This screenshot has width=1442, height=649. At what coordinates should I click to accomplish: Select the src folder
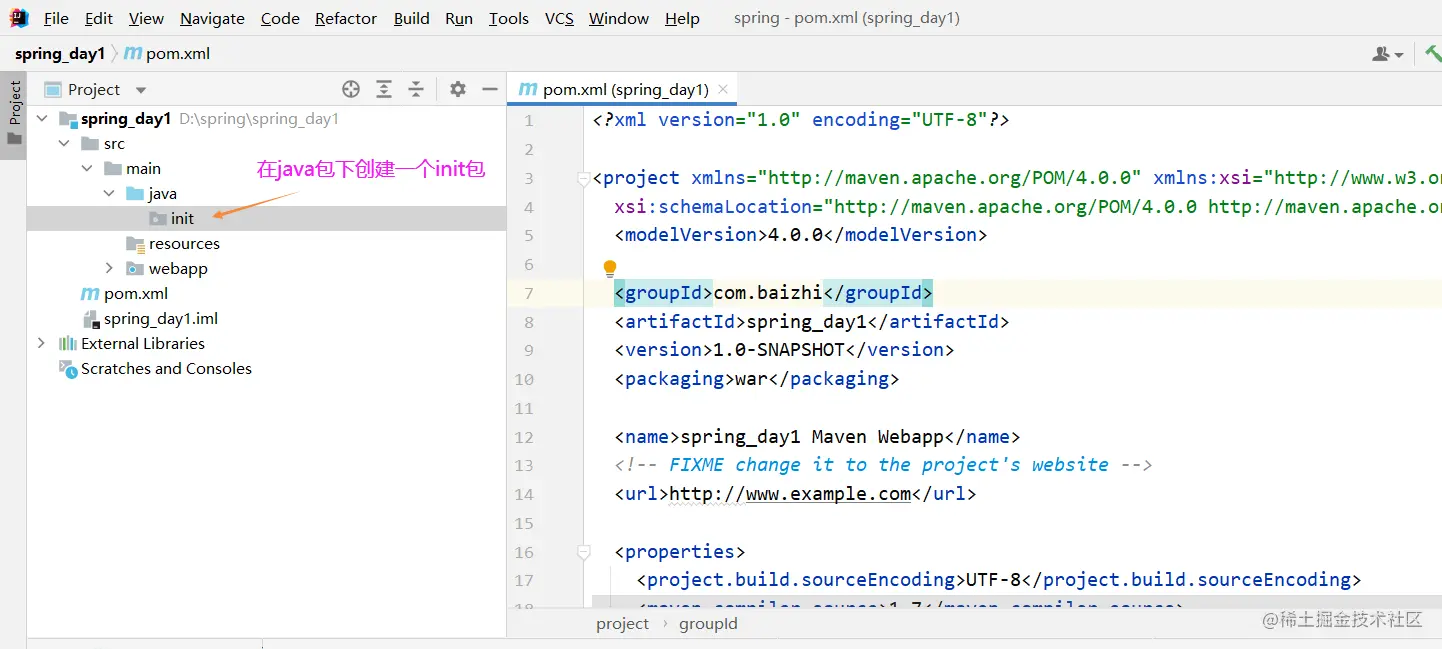tap(114, 143)
